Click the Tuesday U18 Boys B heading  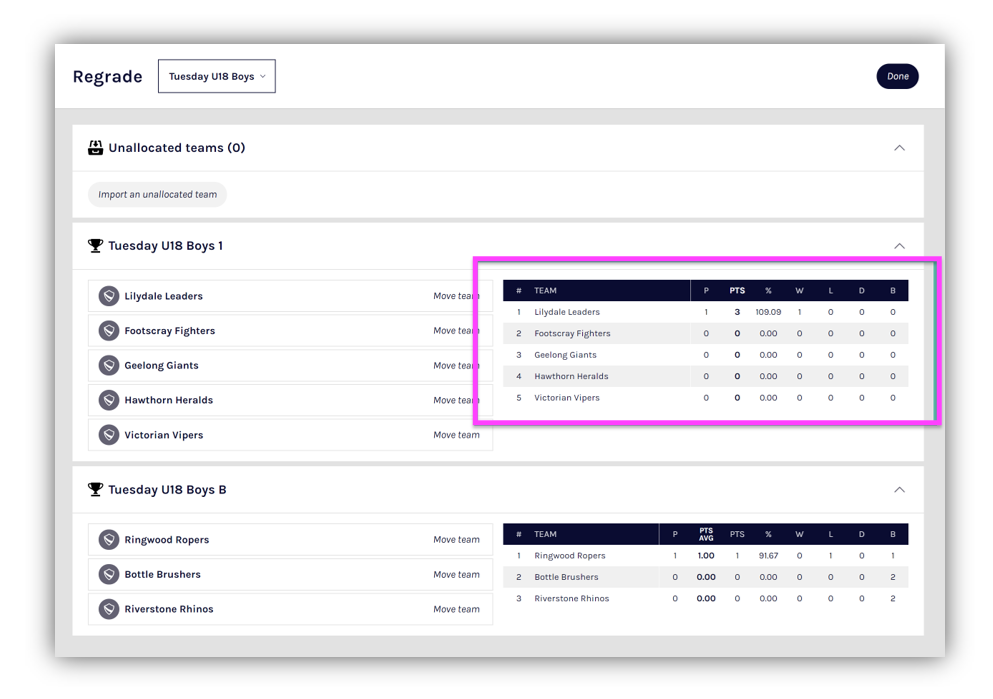(x=167, y=489)
